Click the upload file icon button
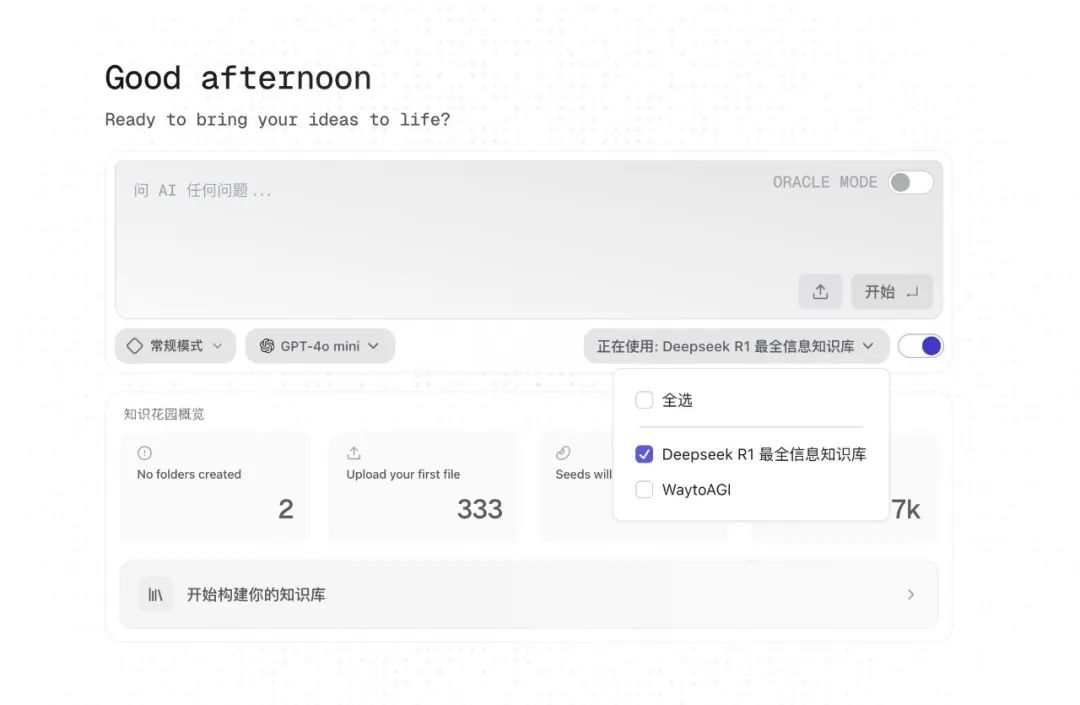The height and width of the screenshot is (705, 1080). 820,292
